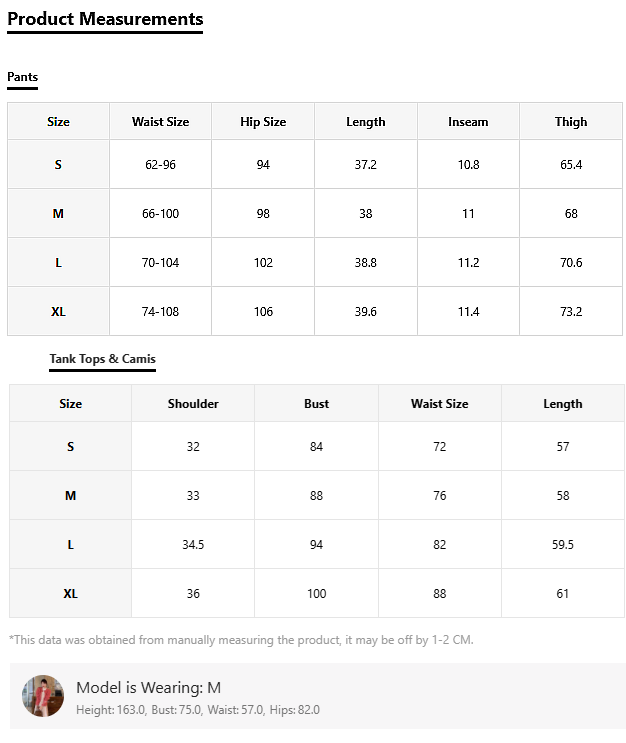
Task: Select the Pants section tab
Action: point(22,77)
